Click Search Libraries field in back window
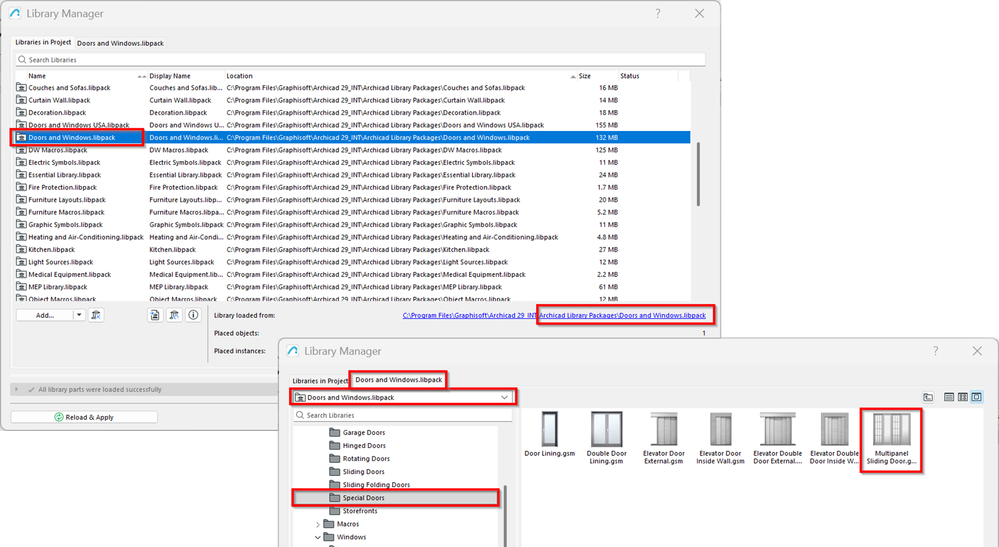This screenshot has height=547, width=999. (361, 60)
